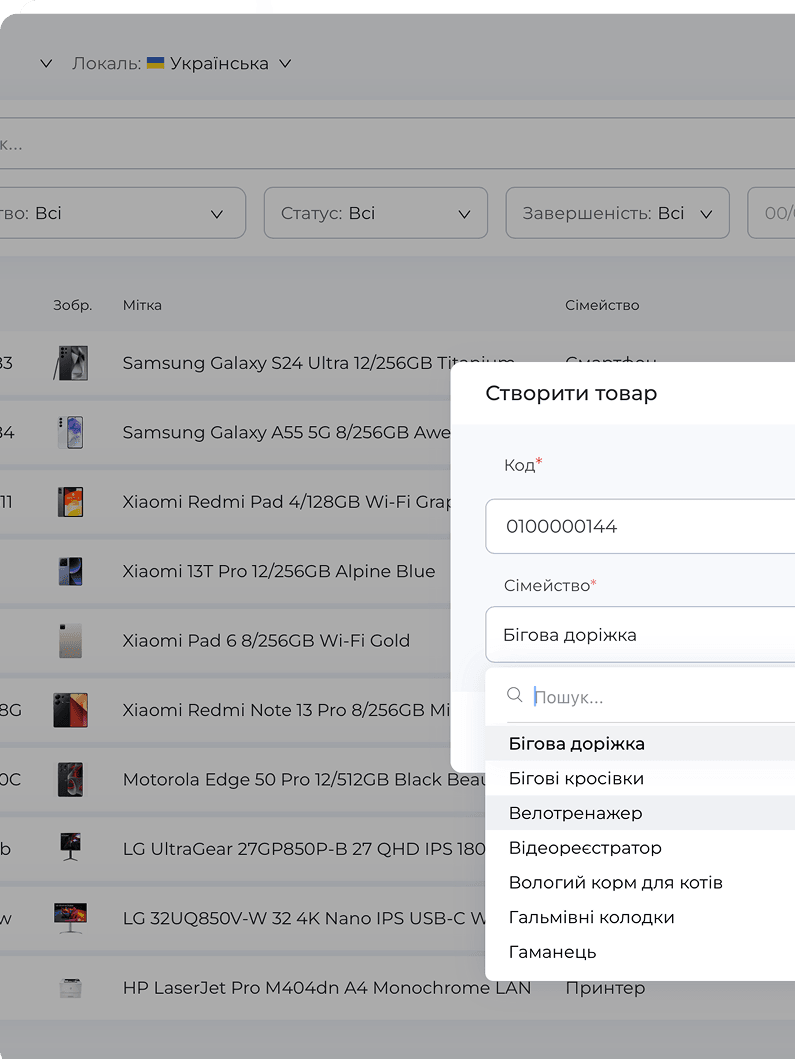
Task: Click LG UltraGear 27GP850P-B label
Action: 304,849
